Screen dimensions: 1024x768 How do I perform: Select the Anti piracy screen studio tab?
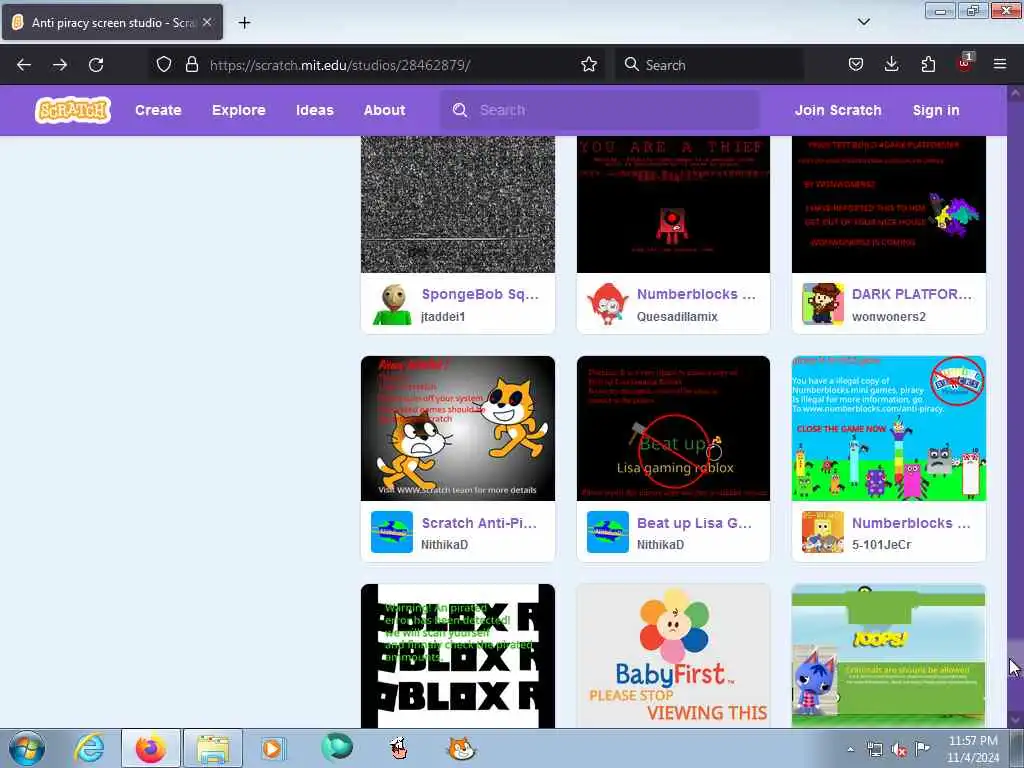tap(112, 22)
